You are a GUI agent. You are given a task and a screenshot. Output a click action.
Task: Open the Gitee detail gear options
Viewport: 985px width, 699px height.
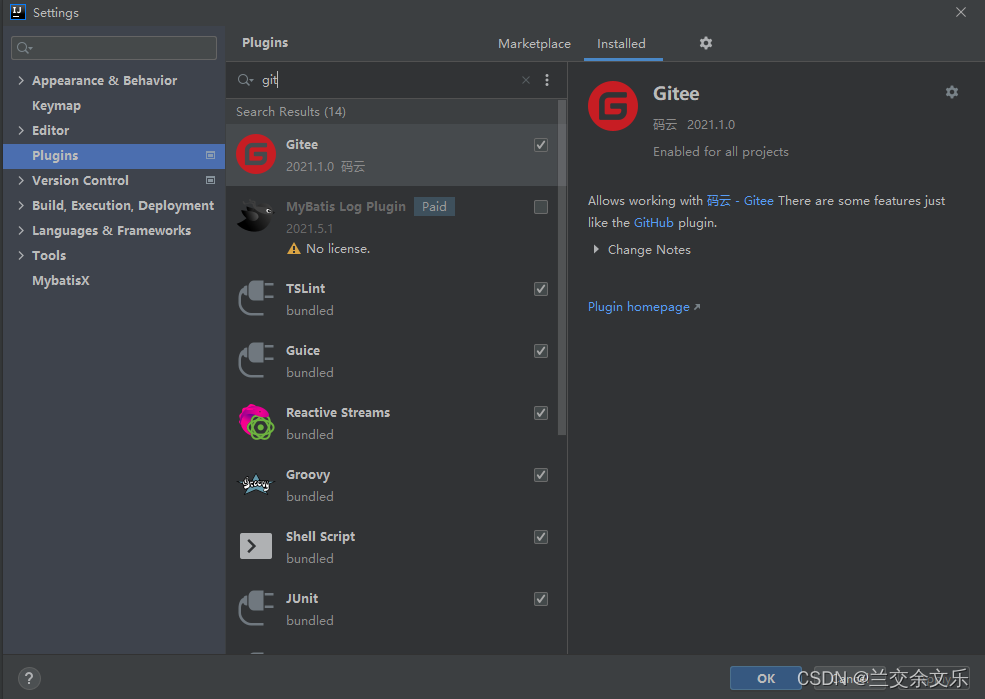tap(952, 92)
